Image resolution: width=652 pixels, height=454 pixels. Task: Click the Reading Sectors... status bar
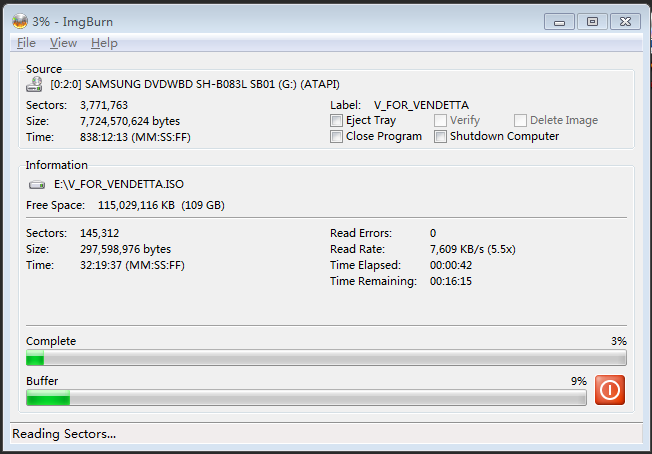click(x=326, y=434)
